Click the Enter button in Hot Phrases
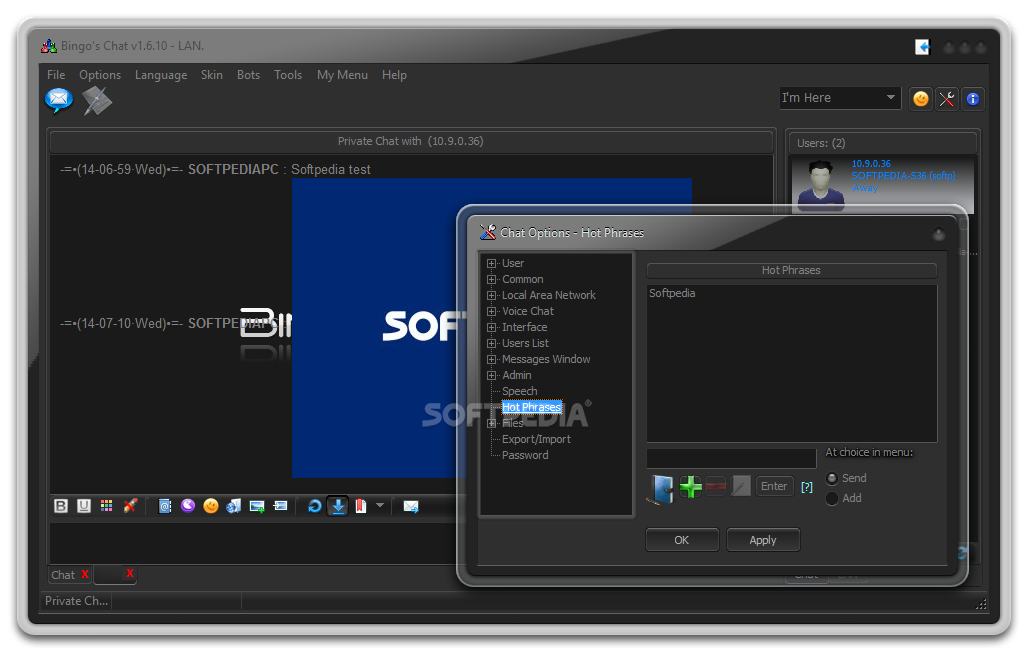 (x=774, y=486)
